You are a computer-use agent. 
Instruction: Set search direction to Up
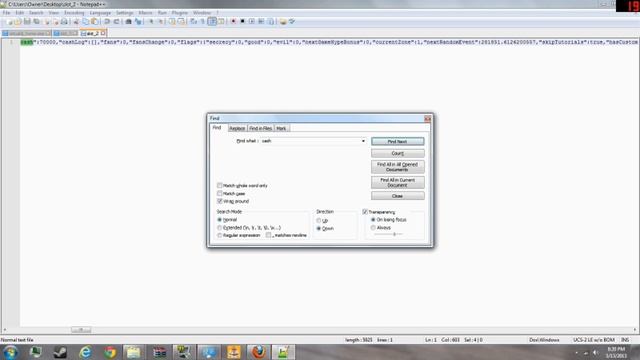pos(319,221)
